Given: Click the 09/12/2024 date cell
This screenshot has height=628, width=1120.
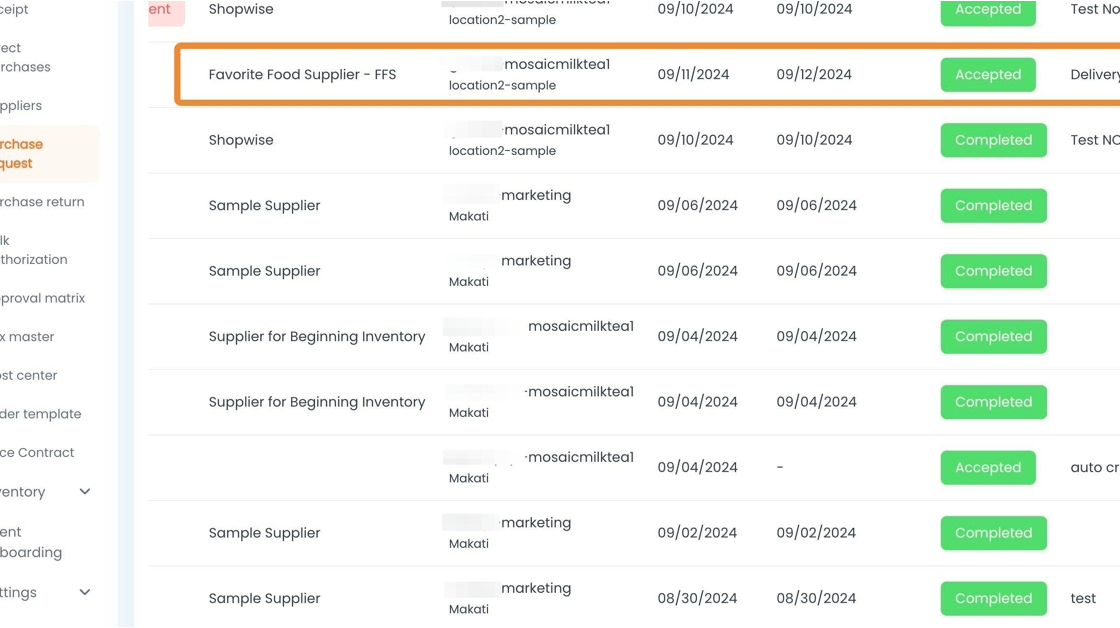Looking at the screenshot, I should tap(814, 75).
